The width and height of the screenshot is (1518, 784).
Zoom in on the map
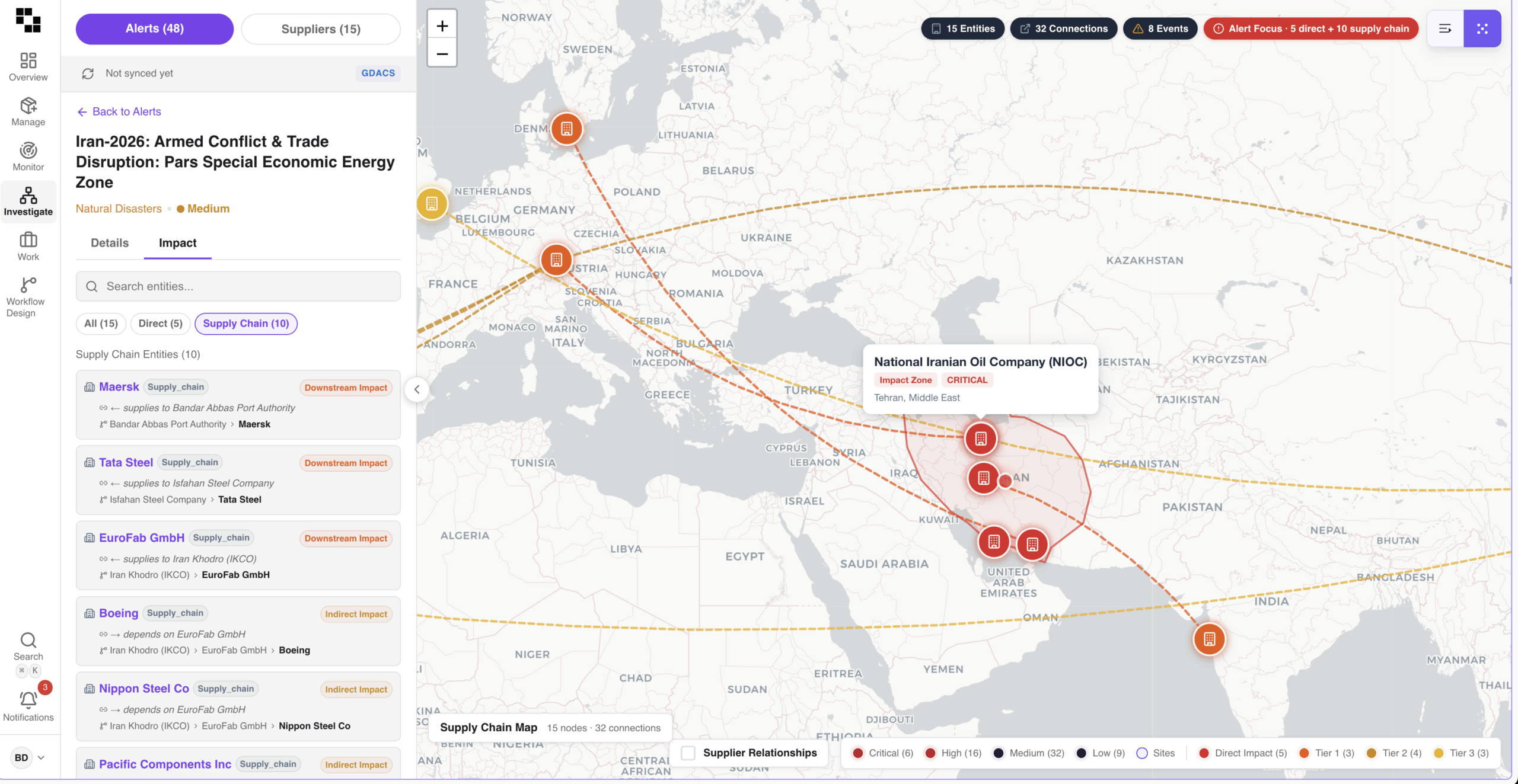442,26
